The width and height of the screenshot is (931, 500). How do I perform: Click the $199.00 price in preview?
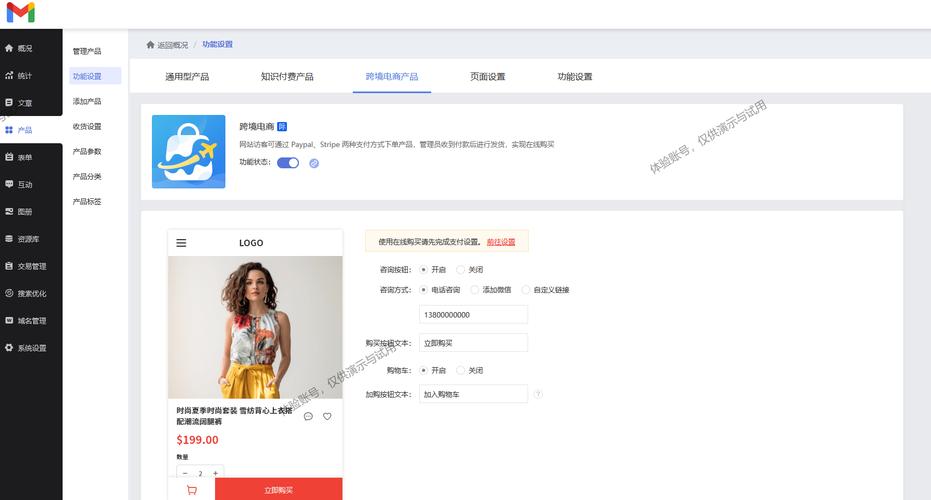point(197,440)
